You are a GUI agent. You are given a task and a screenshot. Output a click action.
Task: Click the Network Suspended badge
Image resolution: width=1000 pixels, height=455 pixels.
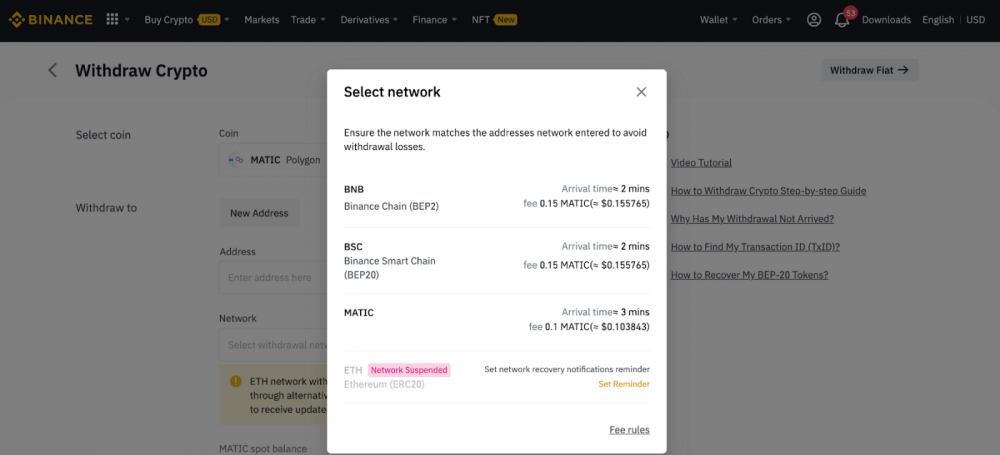click(409, 370)
